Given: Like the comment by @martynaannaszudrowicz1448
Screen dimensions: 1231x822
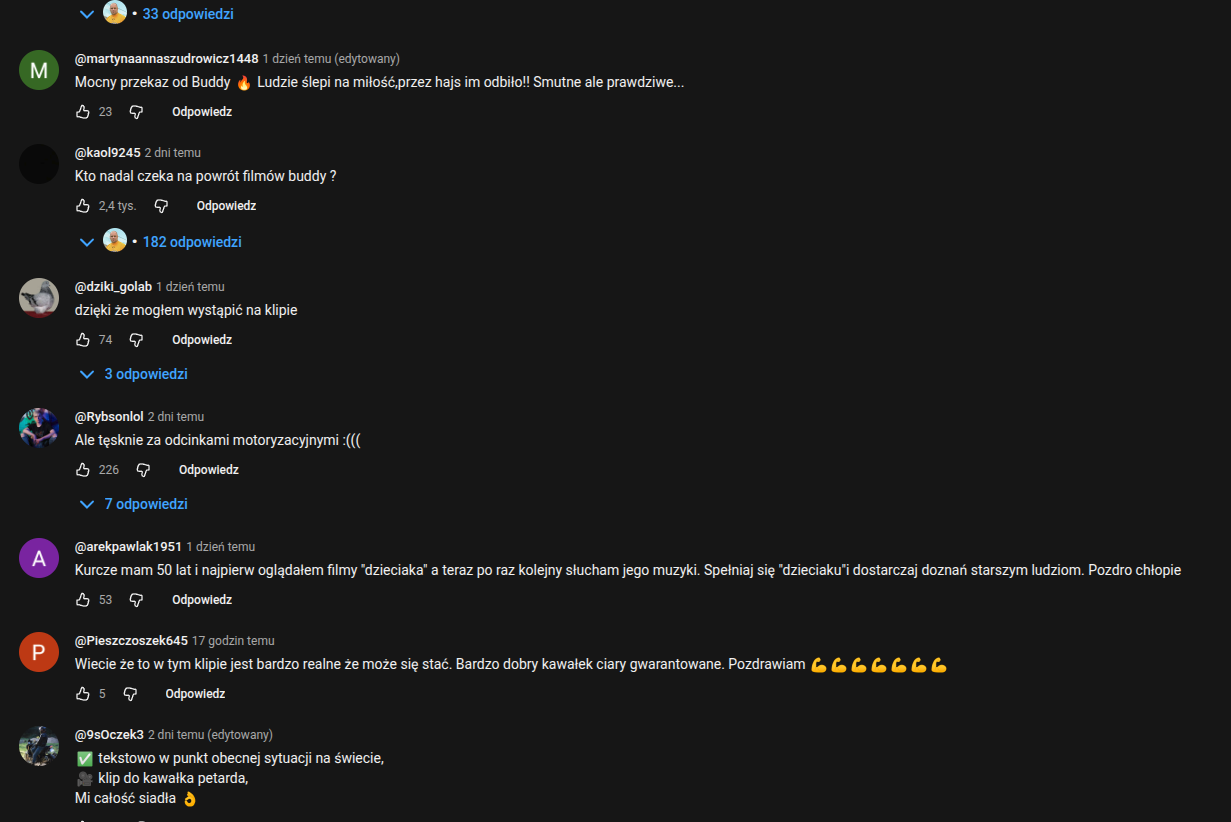Looking at the screenshot, I should [x=83, y=112].
